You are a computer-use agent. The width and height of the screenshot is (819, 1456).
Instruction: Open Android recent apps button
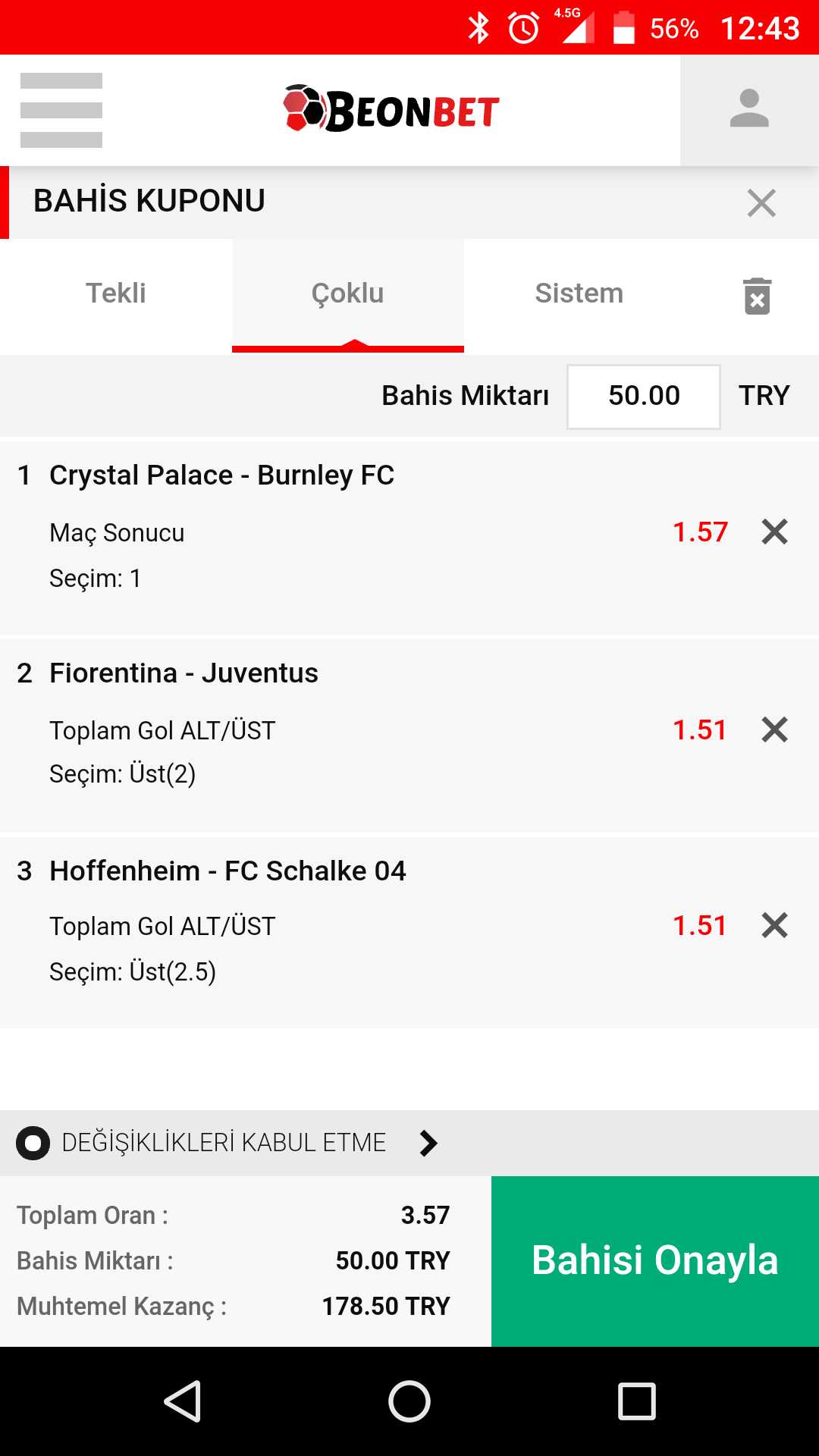(637, 1401)
